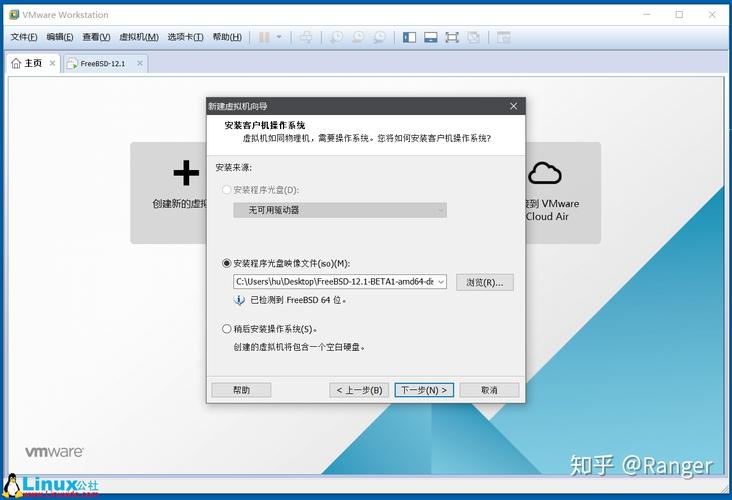Click the 帮助 button in the wizard
The width and height of the screenshot is (732, 500).
[241, 390]
